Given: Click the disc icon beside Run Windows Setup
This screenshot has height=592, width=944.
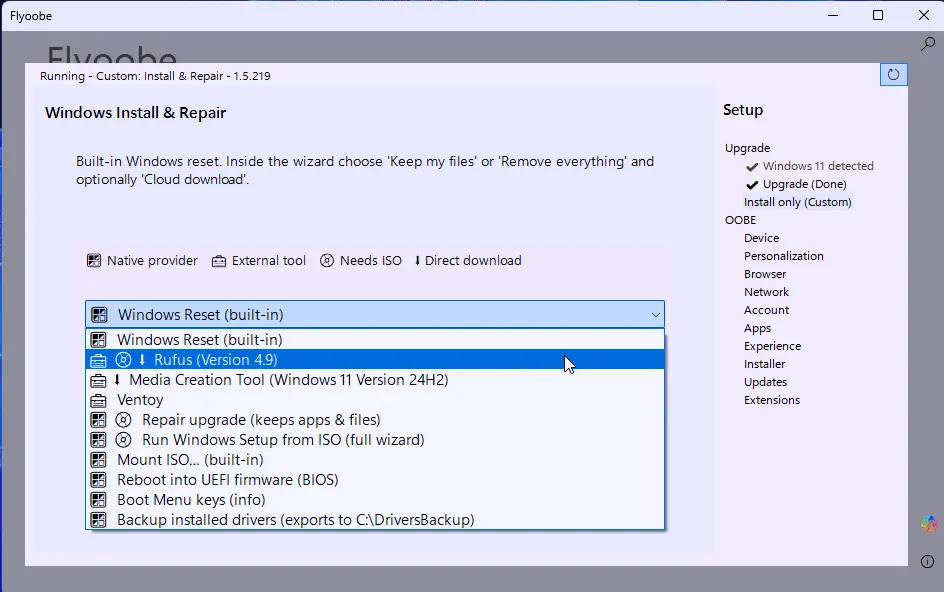Looking at the screenshot, I should tap(123, 440).
